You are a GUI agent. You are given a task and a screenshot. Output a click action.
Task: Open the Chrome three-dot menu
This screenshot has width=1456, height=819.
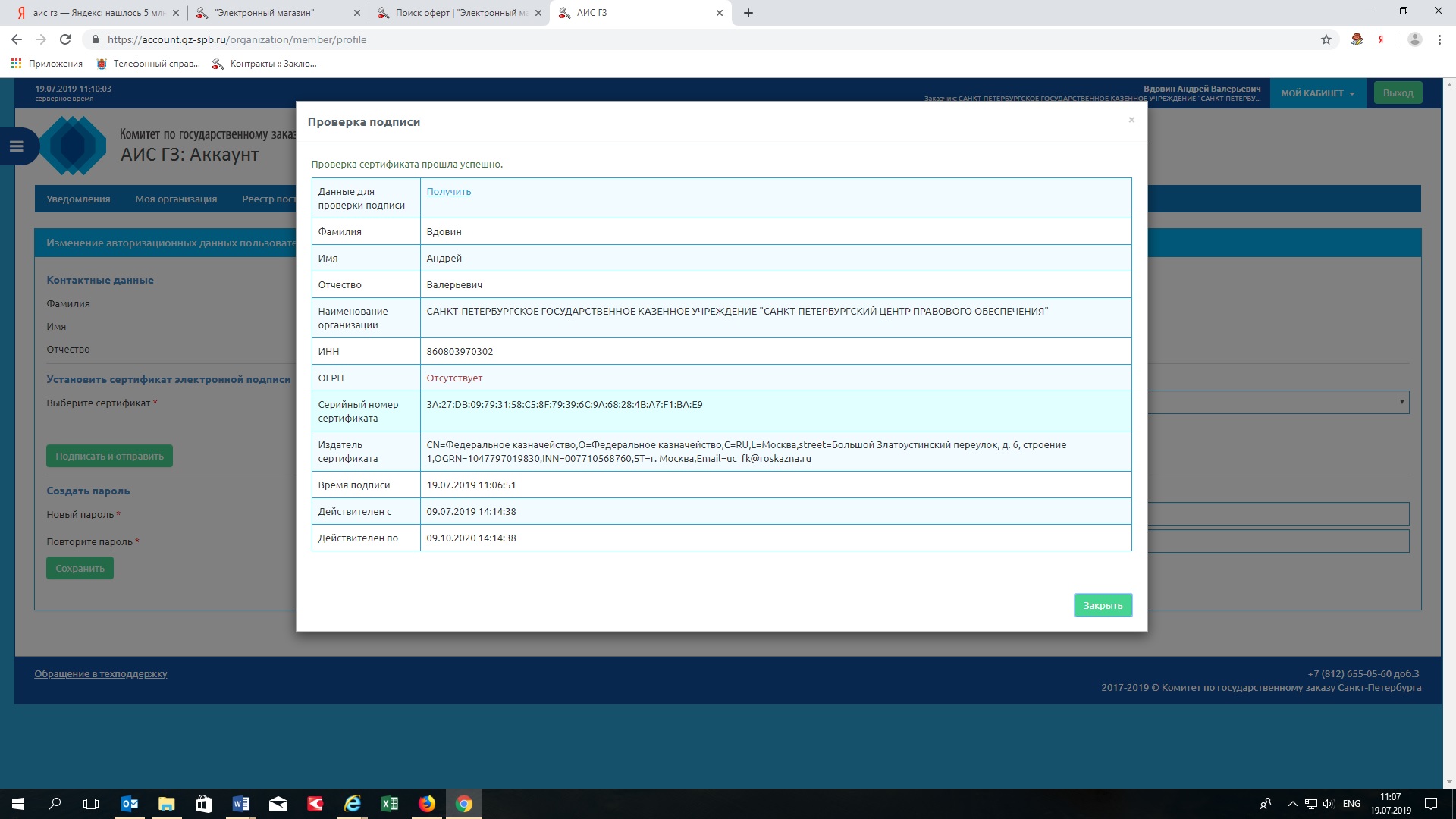(1439, 39)
